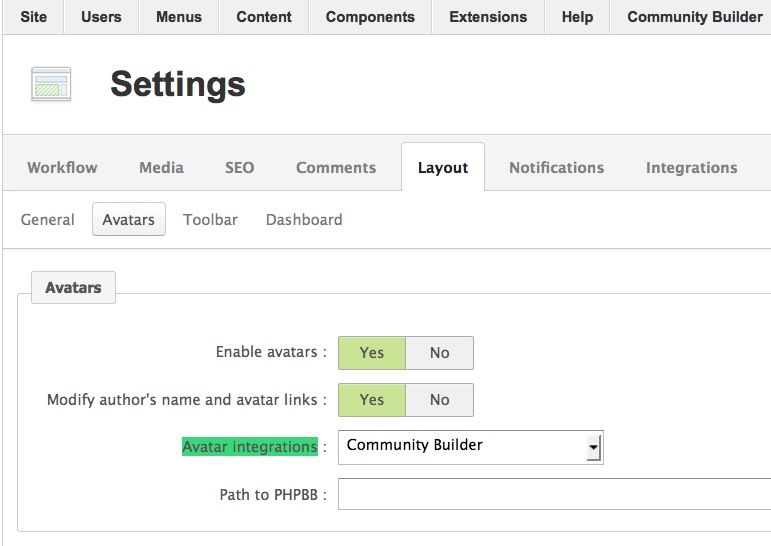The height and width of the screenshot is (546, 771).
Task: Choose Yes for Modify author's name links
Action: point(372,400)
